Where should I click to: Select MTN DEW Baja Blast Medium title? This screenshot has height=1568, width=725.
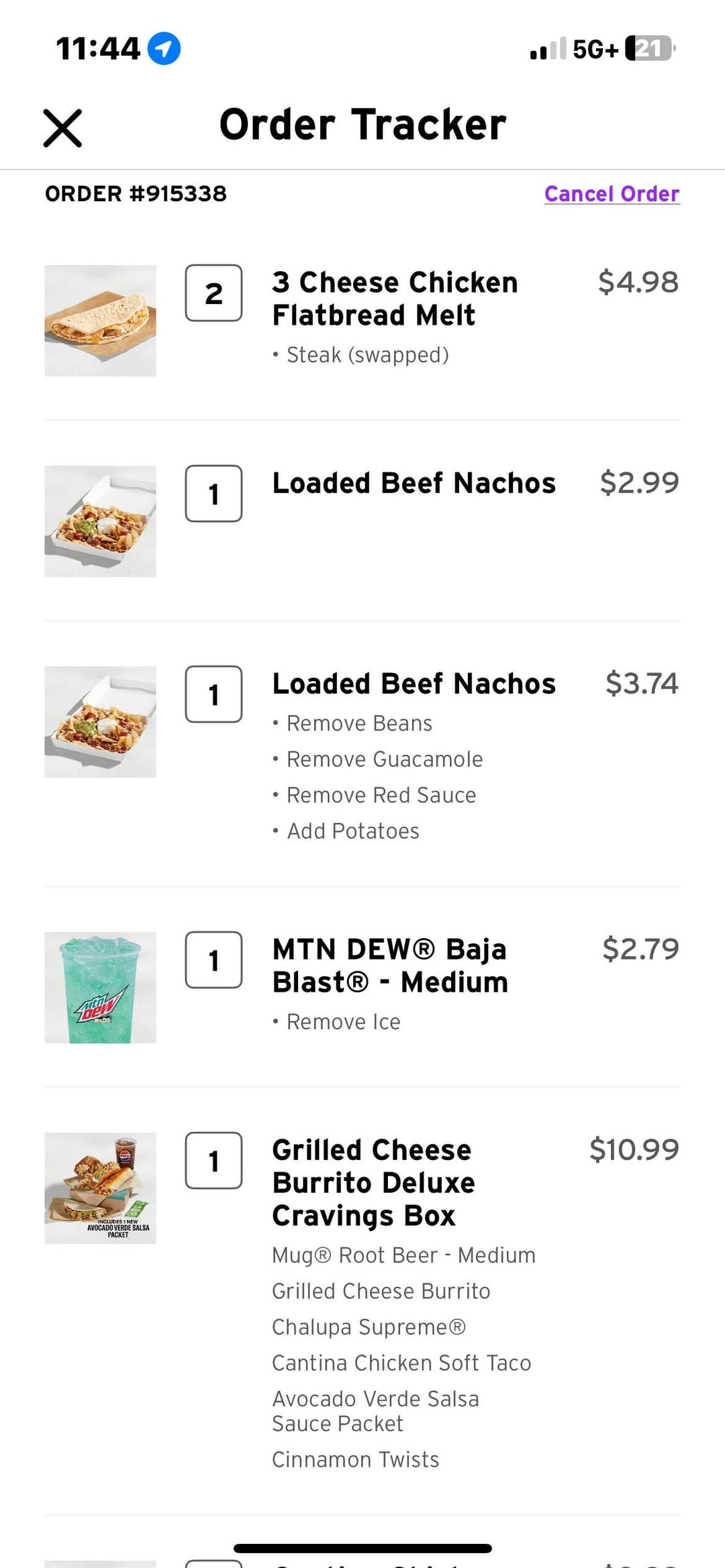pos(390,965)
